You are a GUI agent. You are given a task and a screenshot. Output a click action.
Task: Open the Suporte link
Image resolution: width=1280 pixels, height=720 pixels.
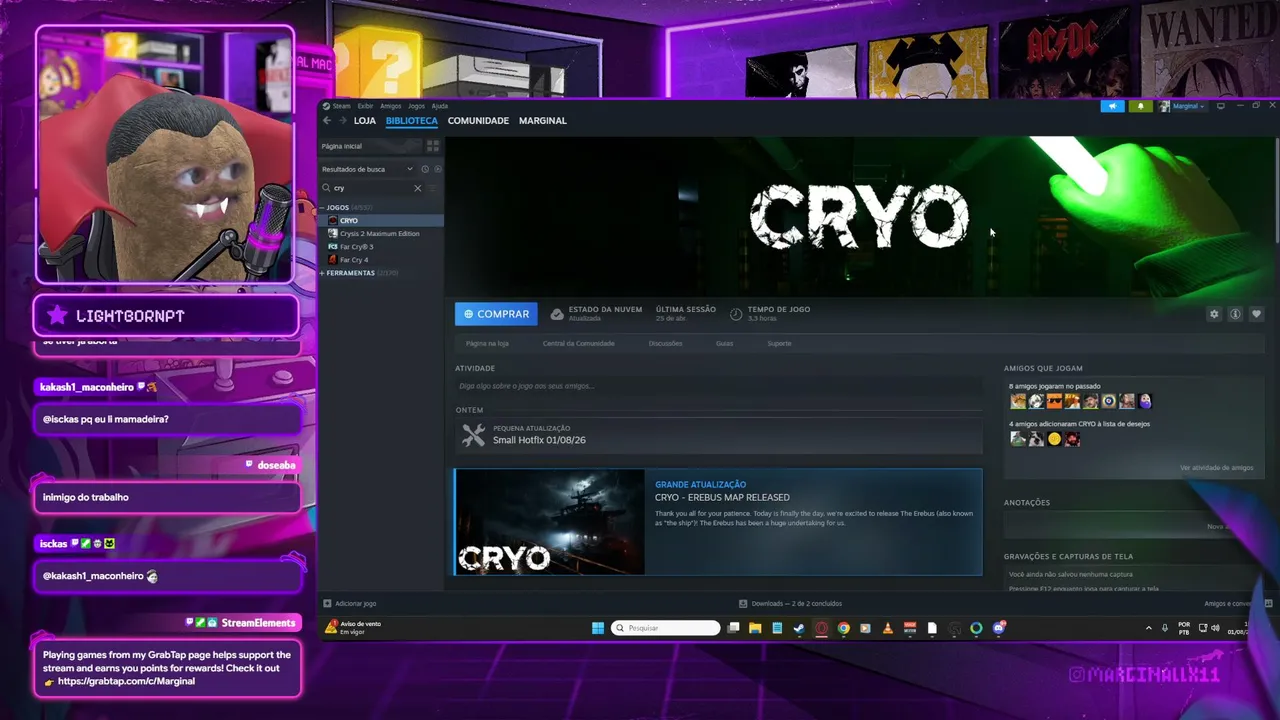[779, 343]
